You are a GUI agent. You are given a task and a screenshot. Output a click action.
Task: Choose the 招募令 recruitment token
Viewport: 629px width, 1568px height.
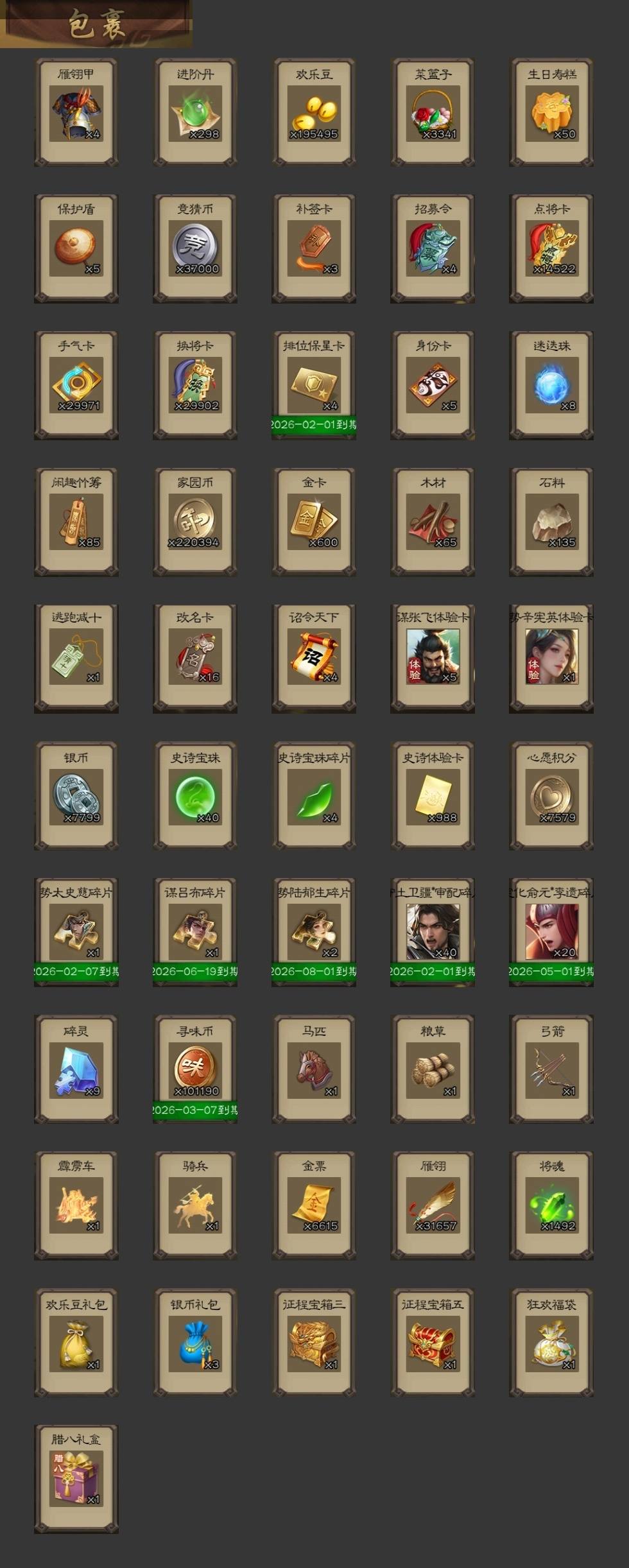[433, 249]
